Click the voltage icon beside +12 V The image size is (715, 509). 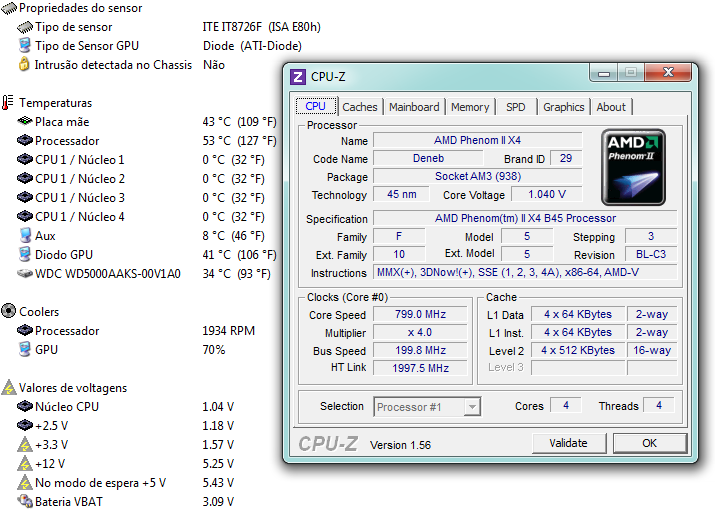pyautogui.click(x=25, y=464)
